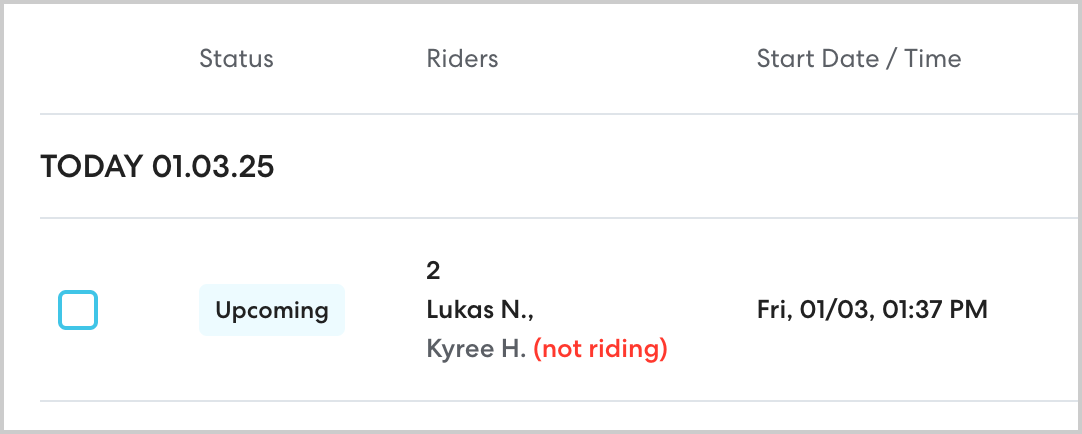Click the word Time in the column header

coord(933,59)
